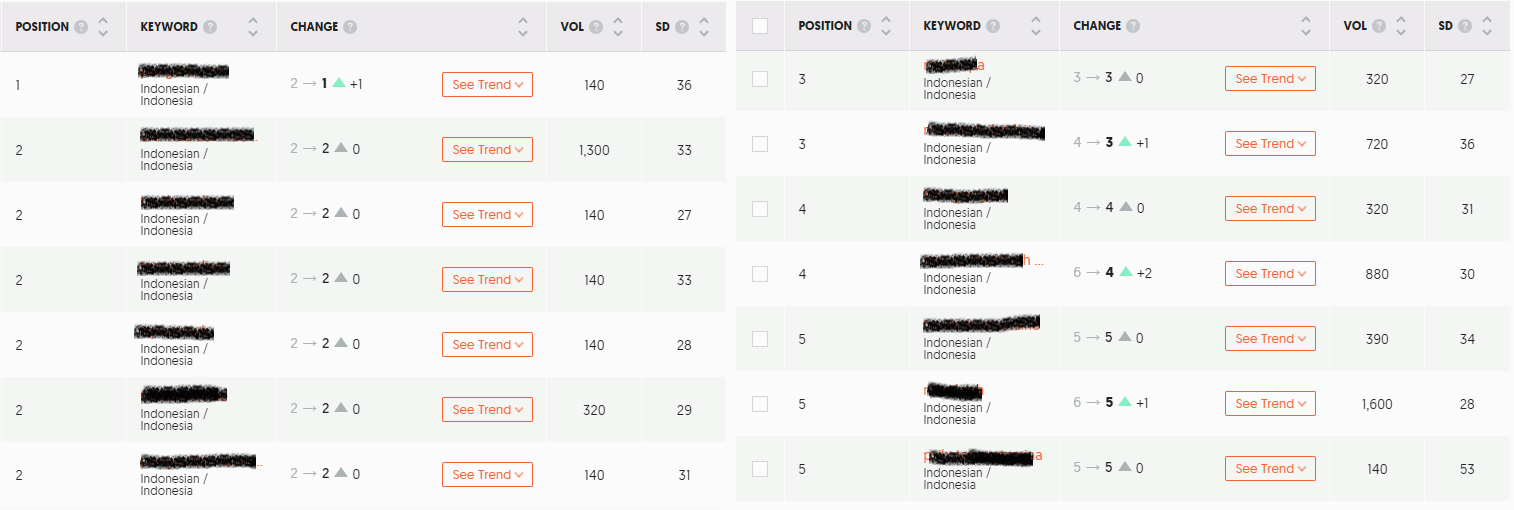This screenshot has width=1514, height=510.
Task: Select the checkbox for the 1,600 volume row
Action: coord(760,404)
